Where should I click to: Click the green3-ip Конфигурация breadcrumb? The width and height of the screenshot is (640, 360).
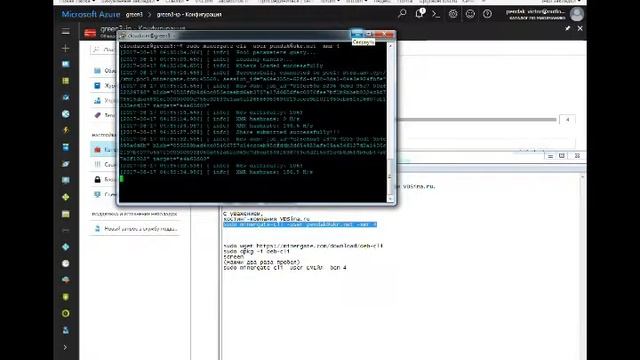(189, 14)
